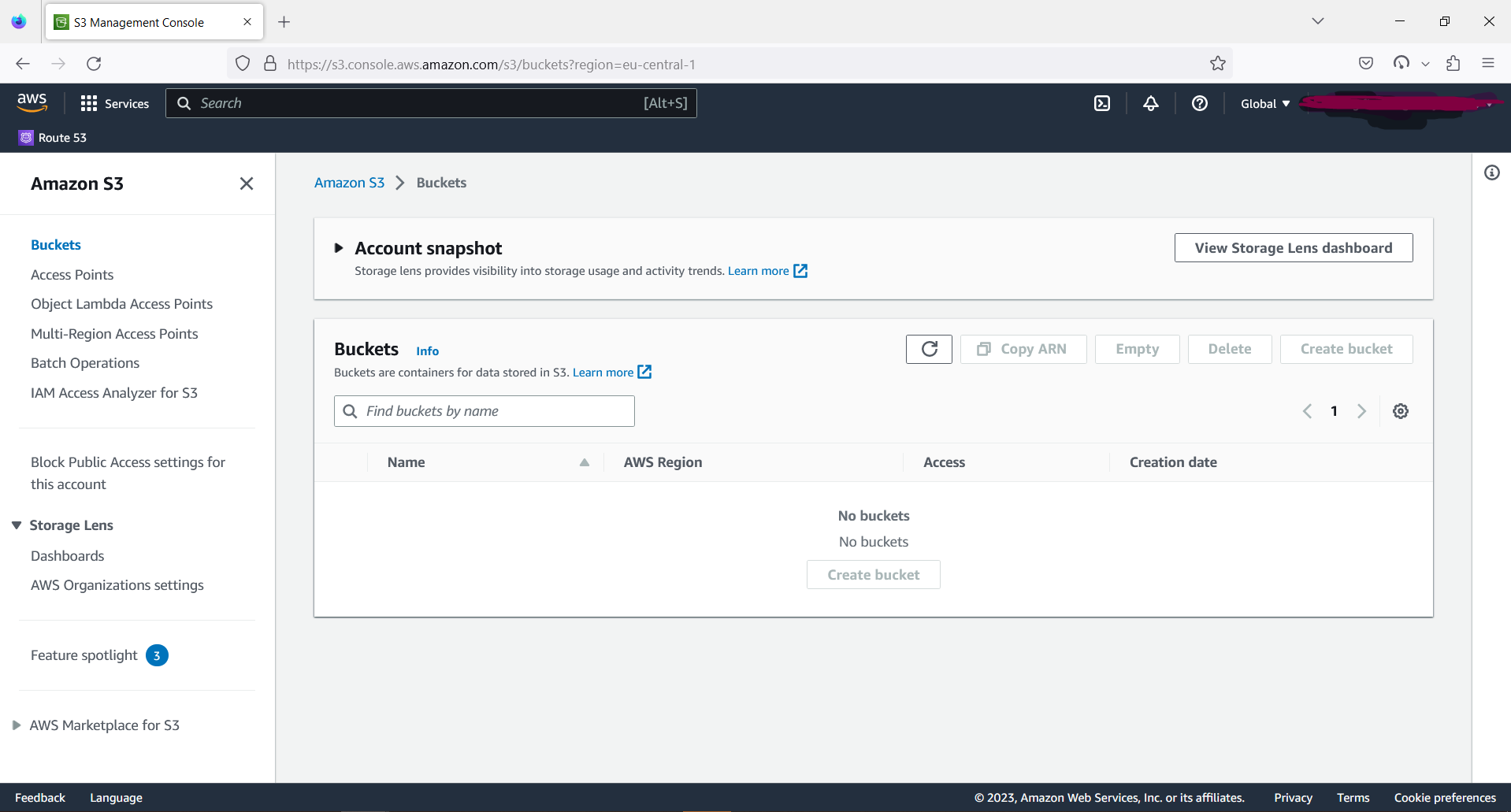Open the Global region dropdown
Image resolution: width=1511 pixels, height=812 pixels.
(x=1264, y=103)
